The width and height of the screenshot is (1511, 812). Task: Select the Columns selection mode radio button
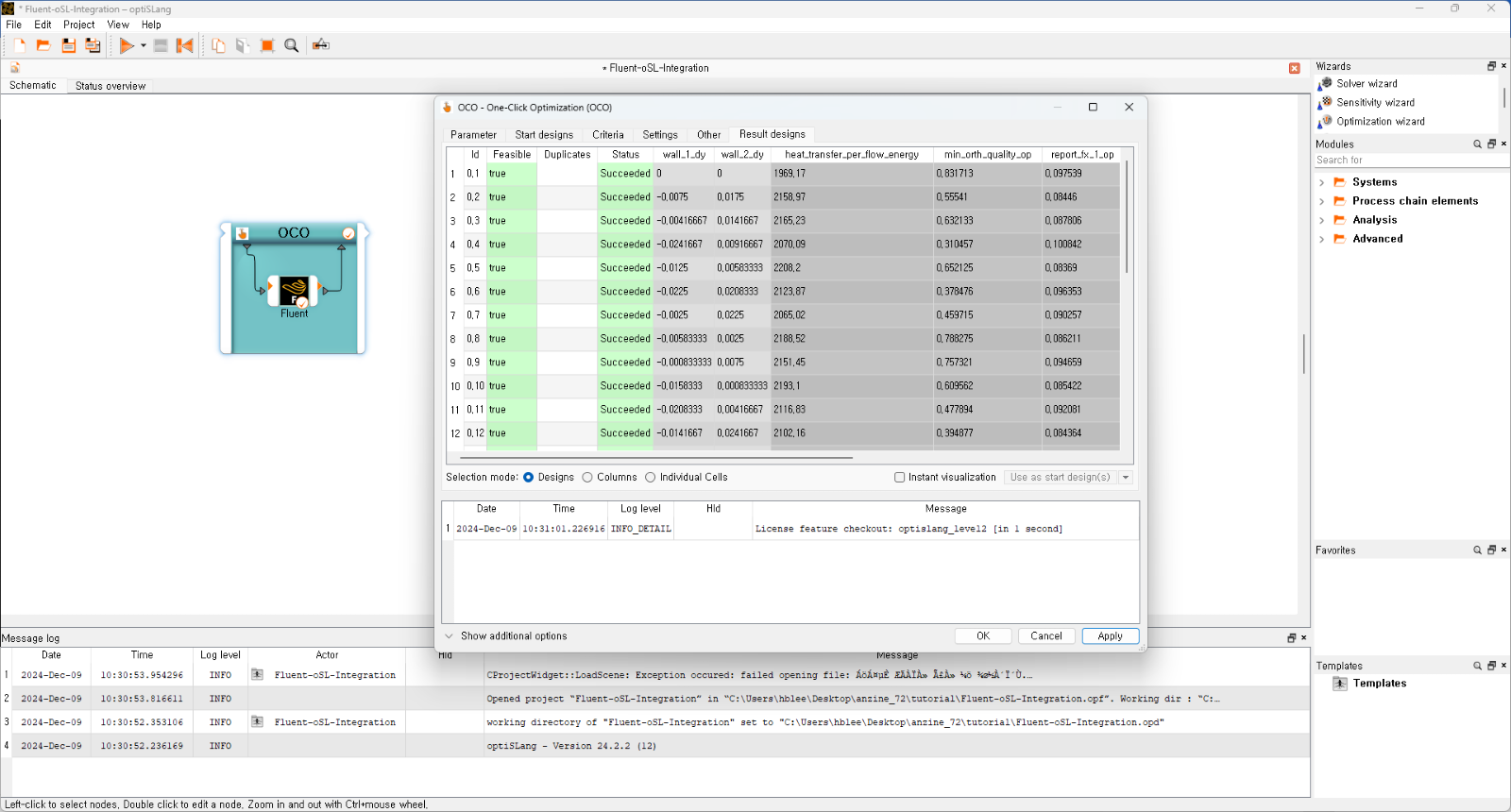[x=587, y=478]
